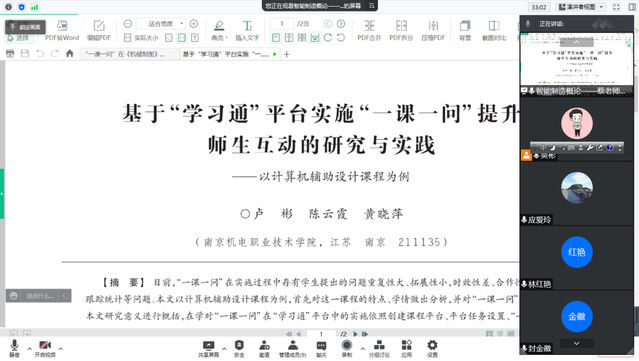Toggle the 录制 record button
Viewport: 639px width, 361px height.
click(346, 349)
